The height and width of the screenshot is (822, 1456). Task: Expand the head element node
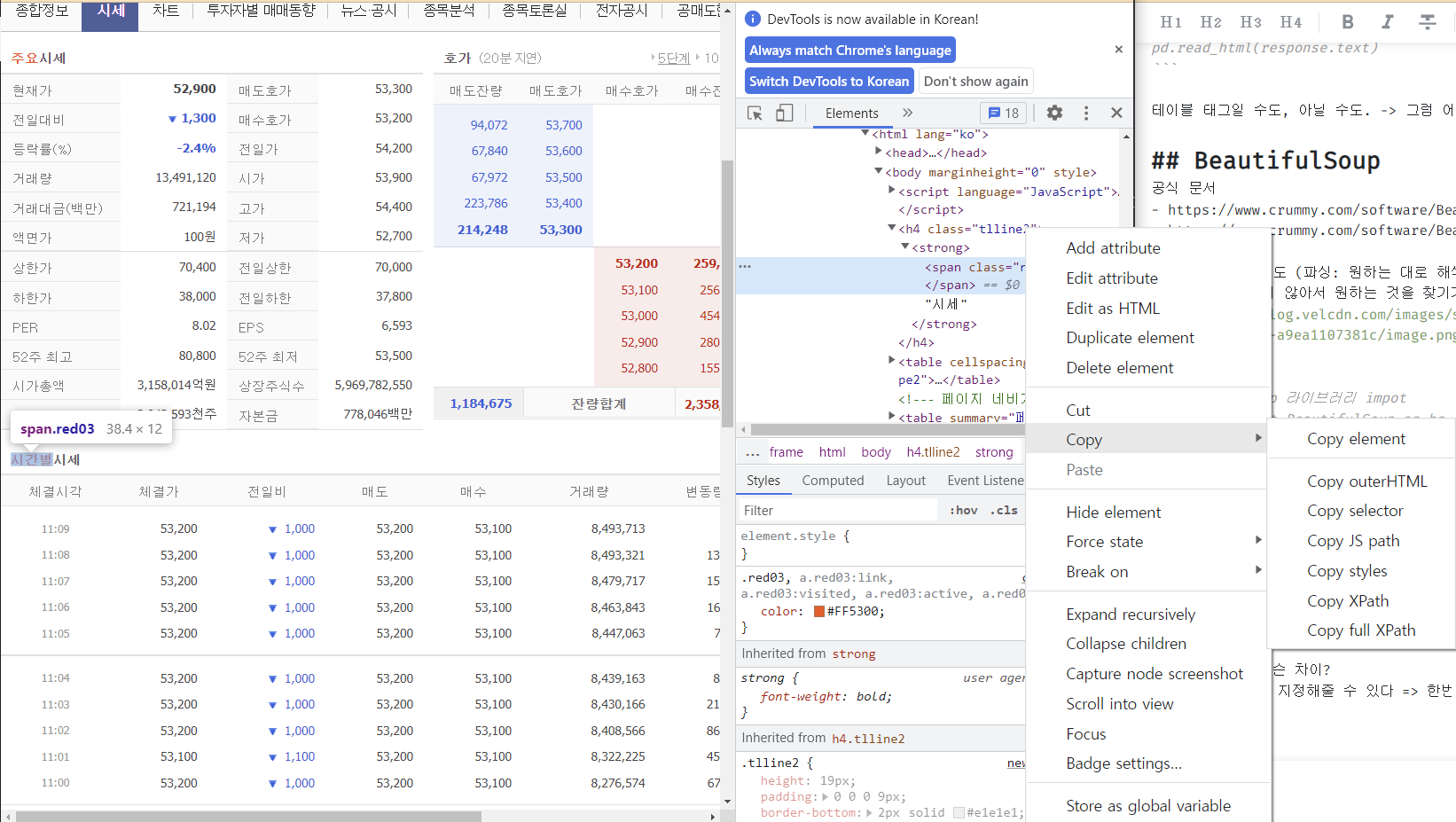click(x=879, y=153)
